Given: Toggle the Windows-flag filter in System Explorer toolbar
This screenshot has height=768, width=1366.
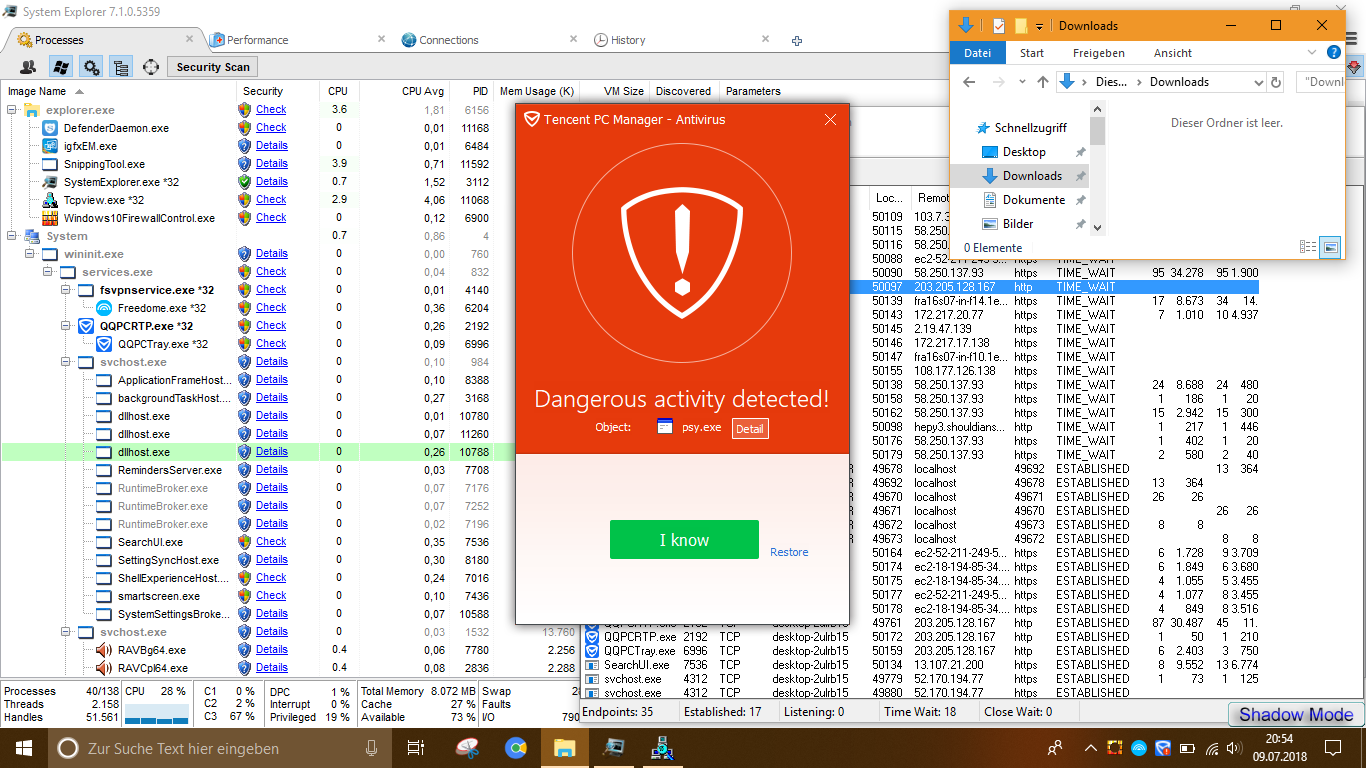Looking at the screenshot, I should [60, 67].
